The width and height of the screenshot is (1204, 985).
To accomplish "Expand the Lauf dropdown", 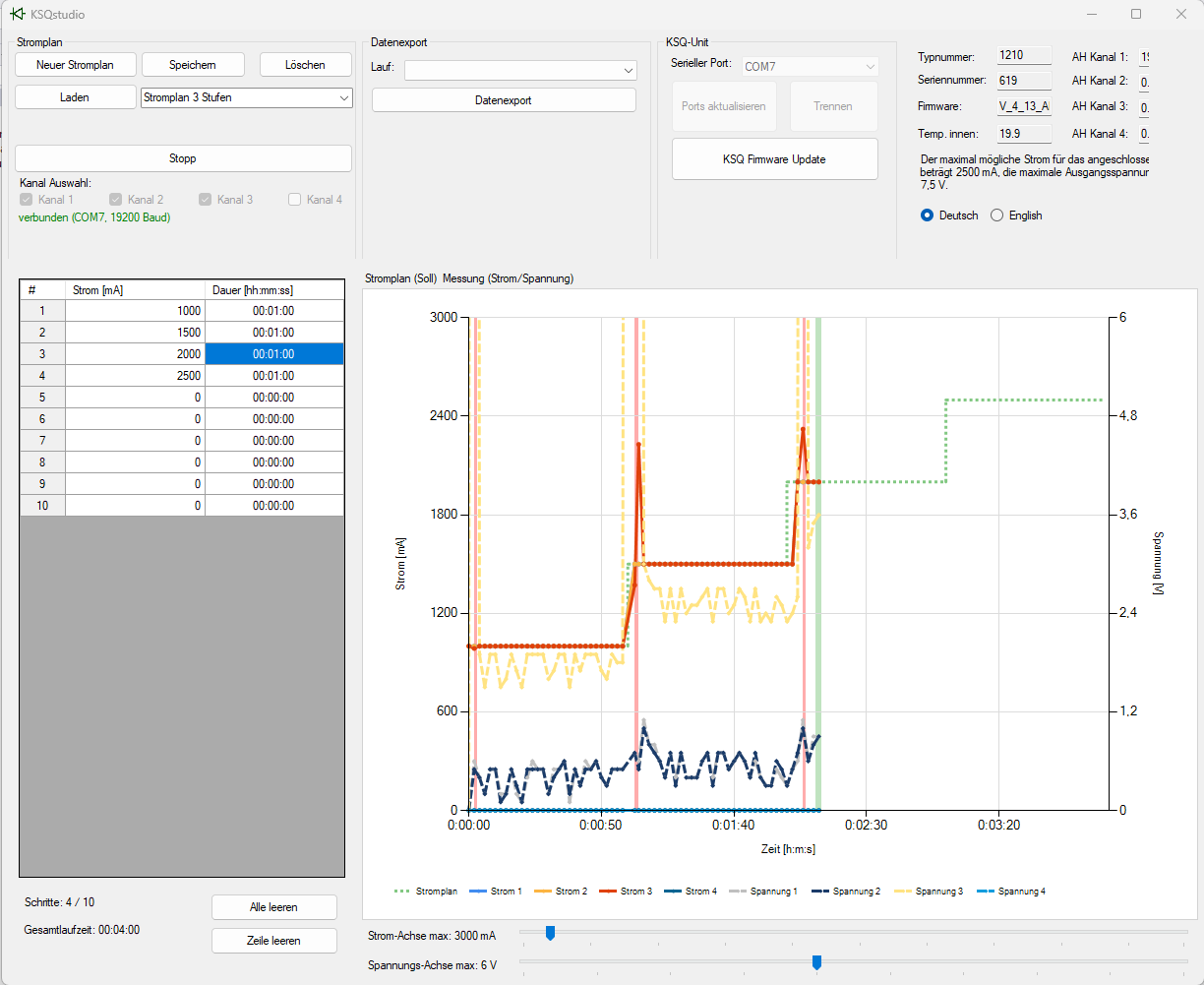I will coord(521,70).
